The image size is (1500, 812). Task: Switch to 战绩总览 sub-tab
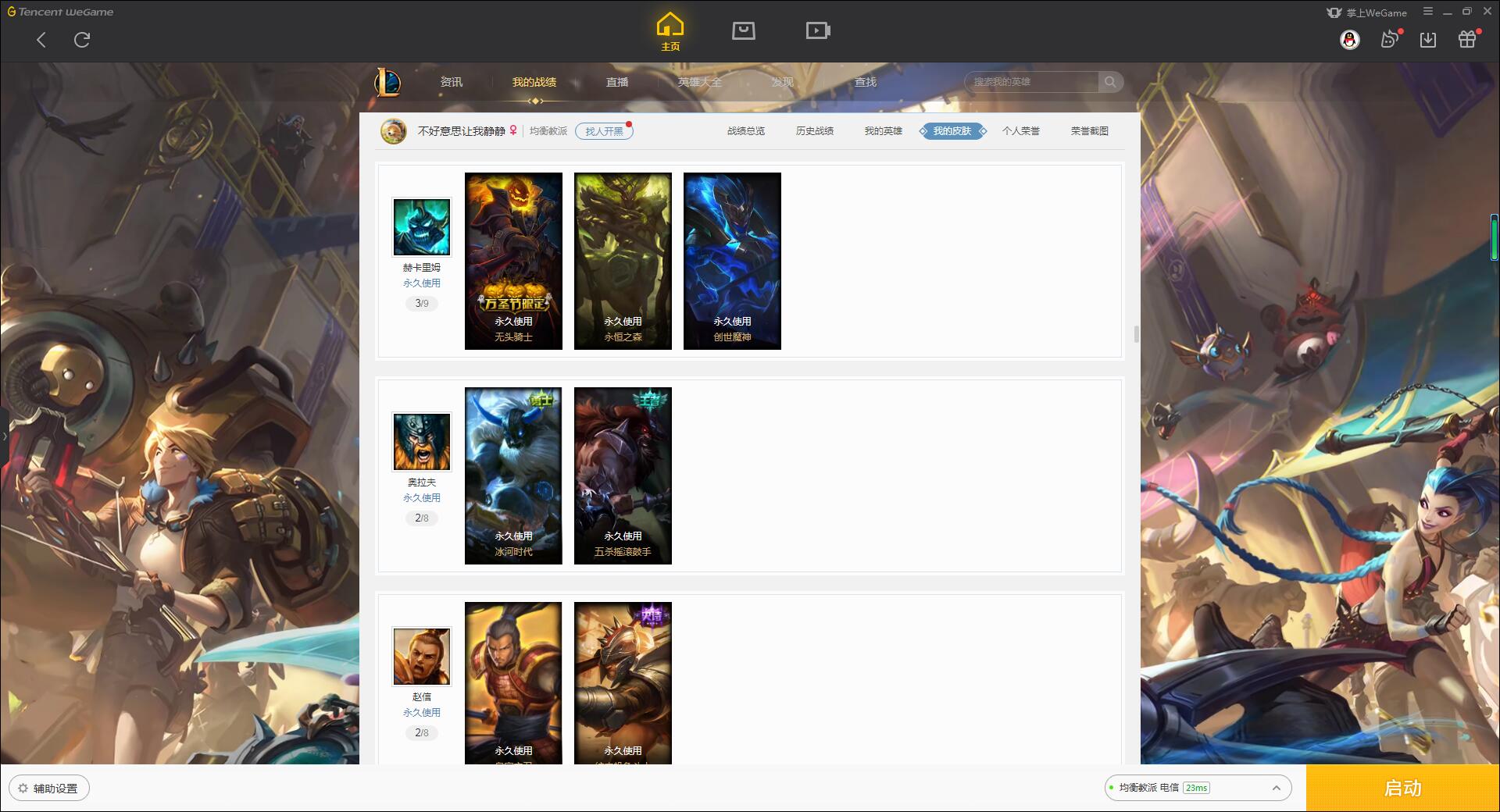point(746,131)
